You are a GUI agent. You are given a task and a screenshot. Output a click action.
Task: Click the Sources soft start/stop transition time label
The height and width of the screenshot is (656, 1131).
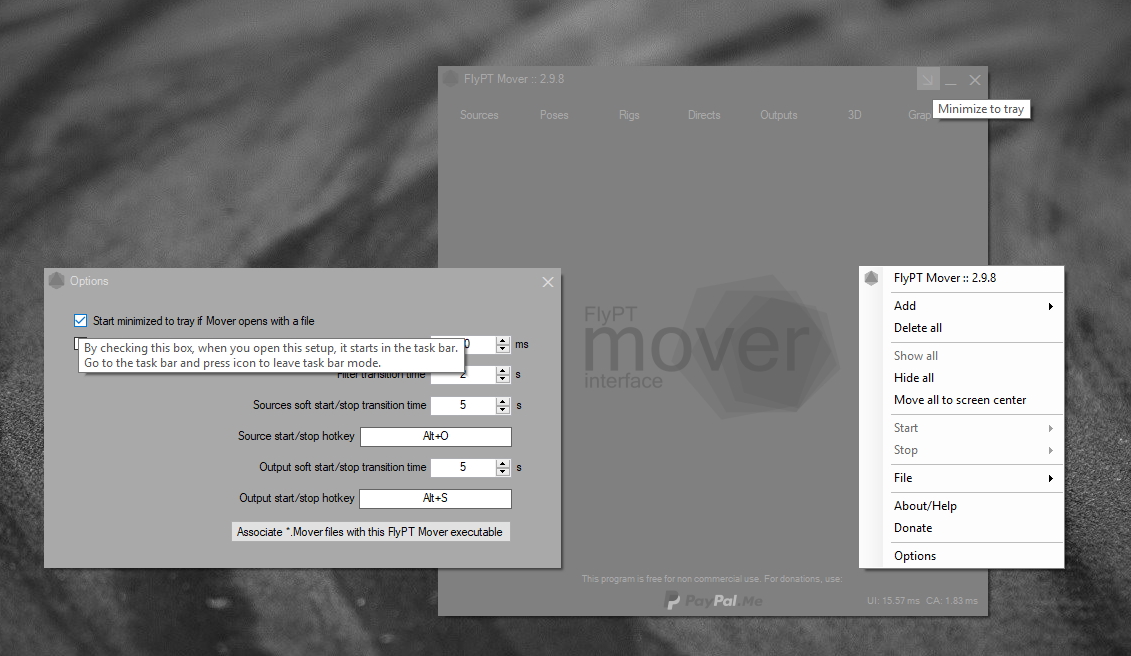coord(340,405)
